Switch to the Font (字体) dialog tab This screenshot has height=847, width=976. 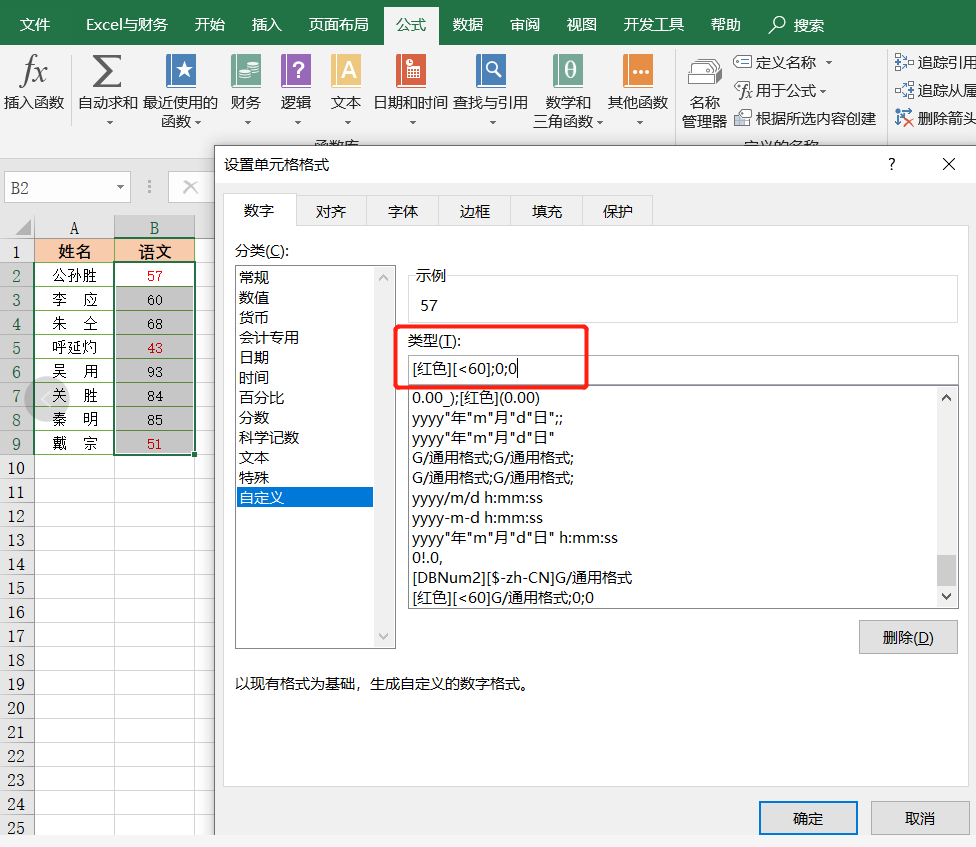(x=403, y=212)
